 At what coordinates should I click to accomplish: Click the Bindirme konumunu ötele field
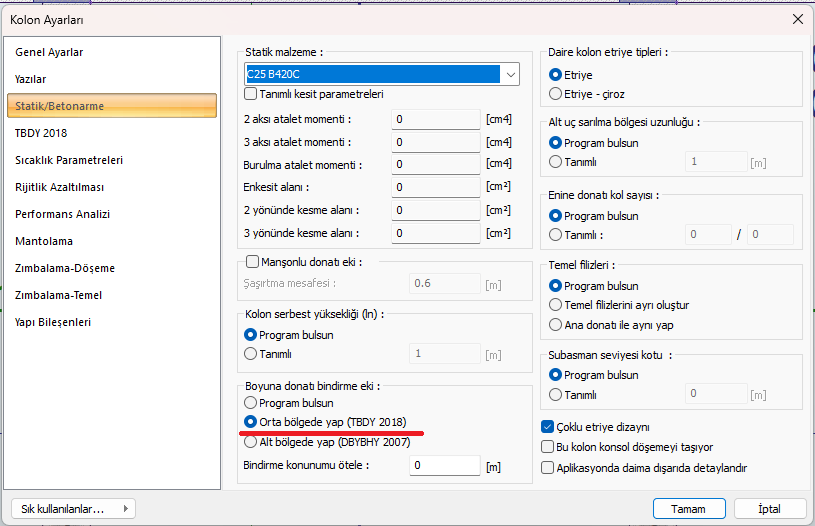tap(444, 466)
